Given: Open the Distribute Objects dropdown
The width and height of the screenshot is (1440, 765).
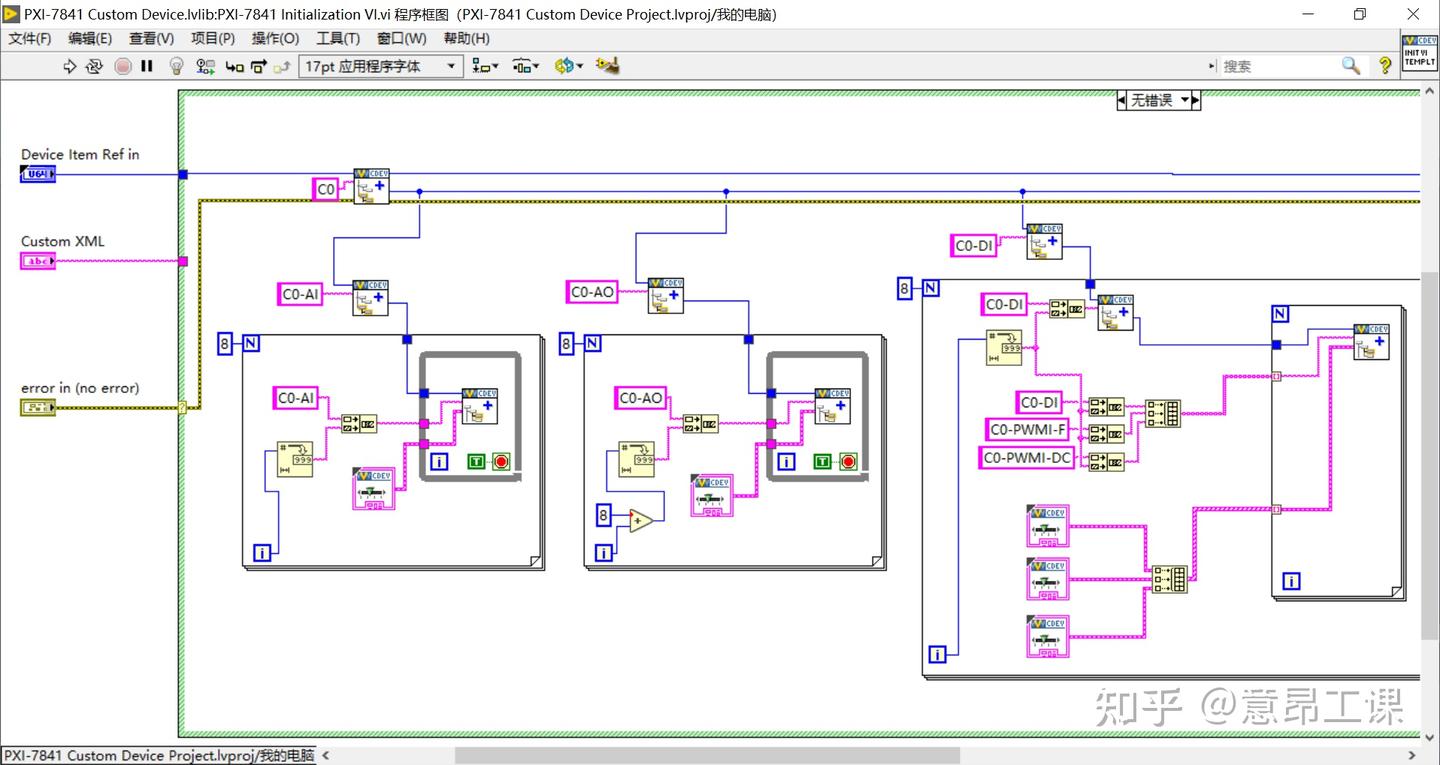Looking at the screenshot, I should click(526, 66).
